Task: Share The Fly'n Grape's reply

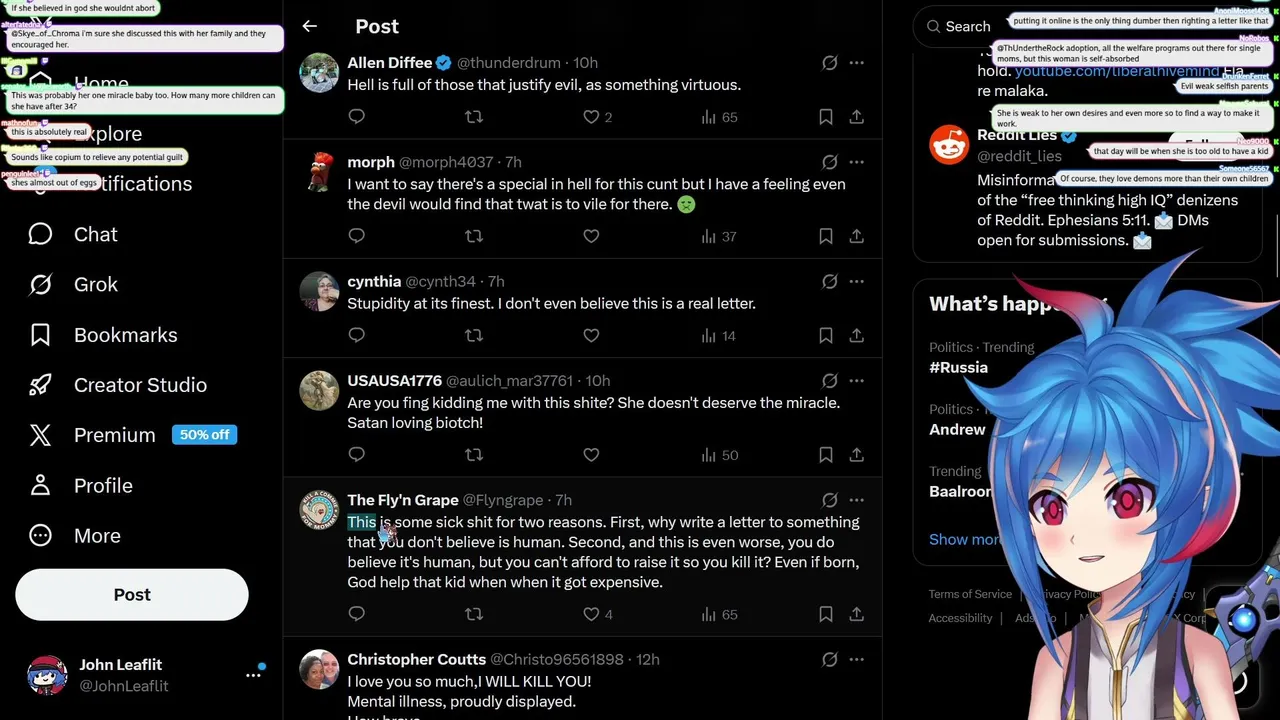Action: tap(857, 614)
